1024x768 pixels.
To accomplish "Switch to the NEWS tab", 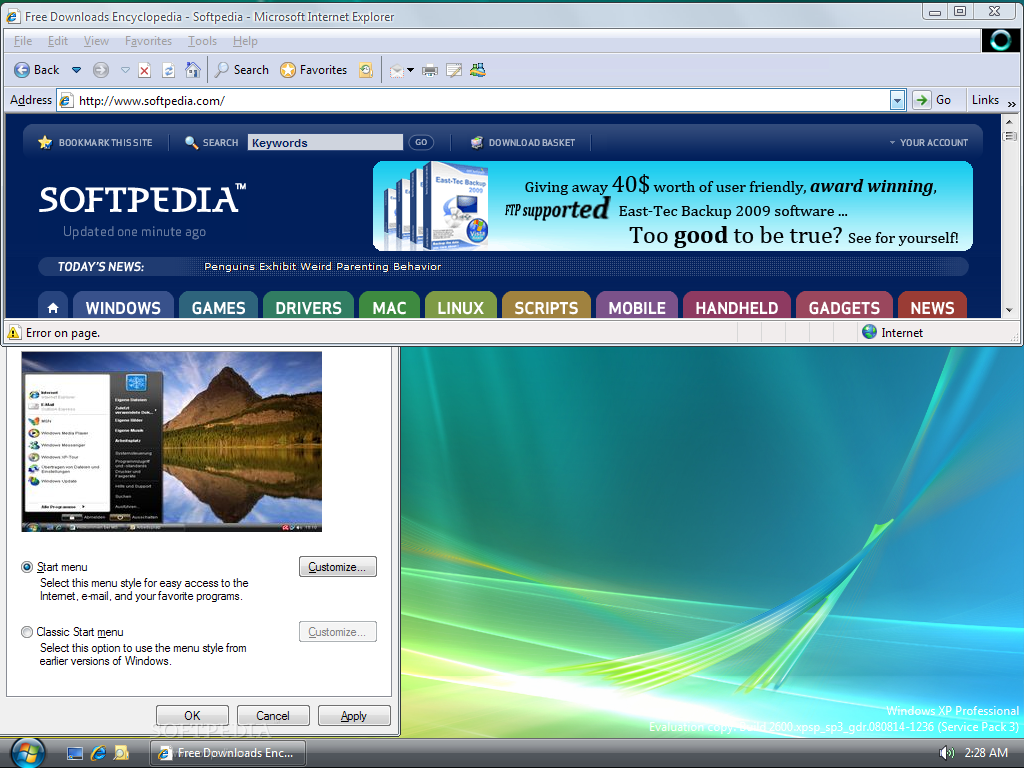I will click(932, 308).
